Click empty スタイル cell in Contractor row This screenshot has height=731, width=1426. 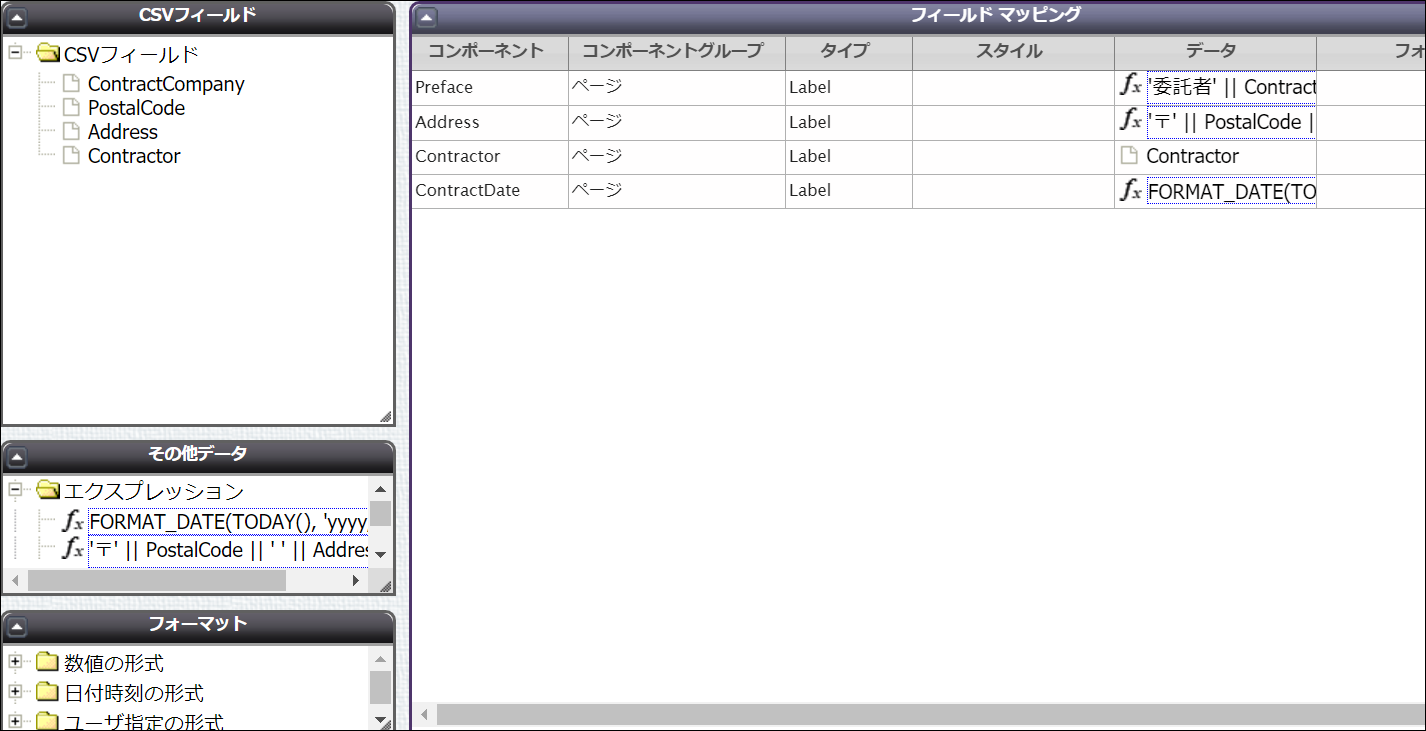1013,156
